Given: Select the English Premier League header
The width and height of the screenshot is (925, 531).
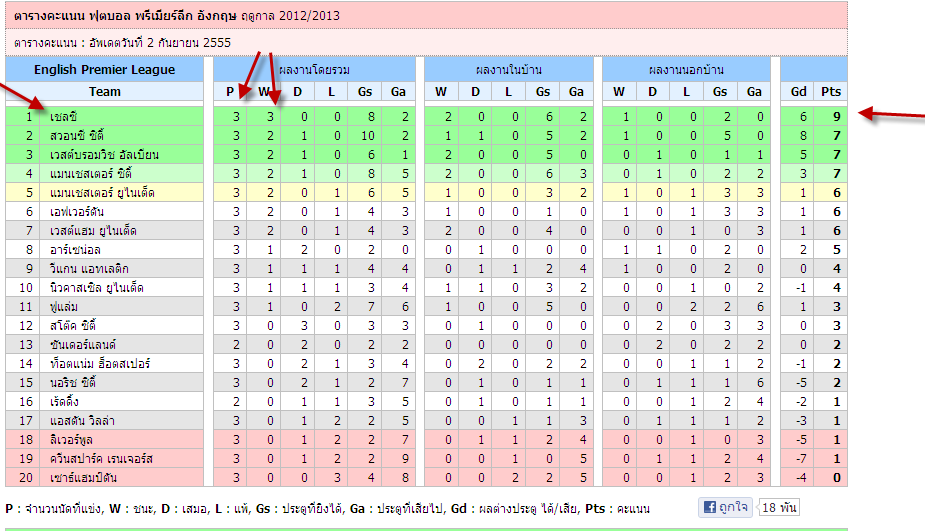Looking at the screenshot, I should pyautogui.click(x=105, y=70).
